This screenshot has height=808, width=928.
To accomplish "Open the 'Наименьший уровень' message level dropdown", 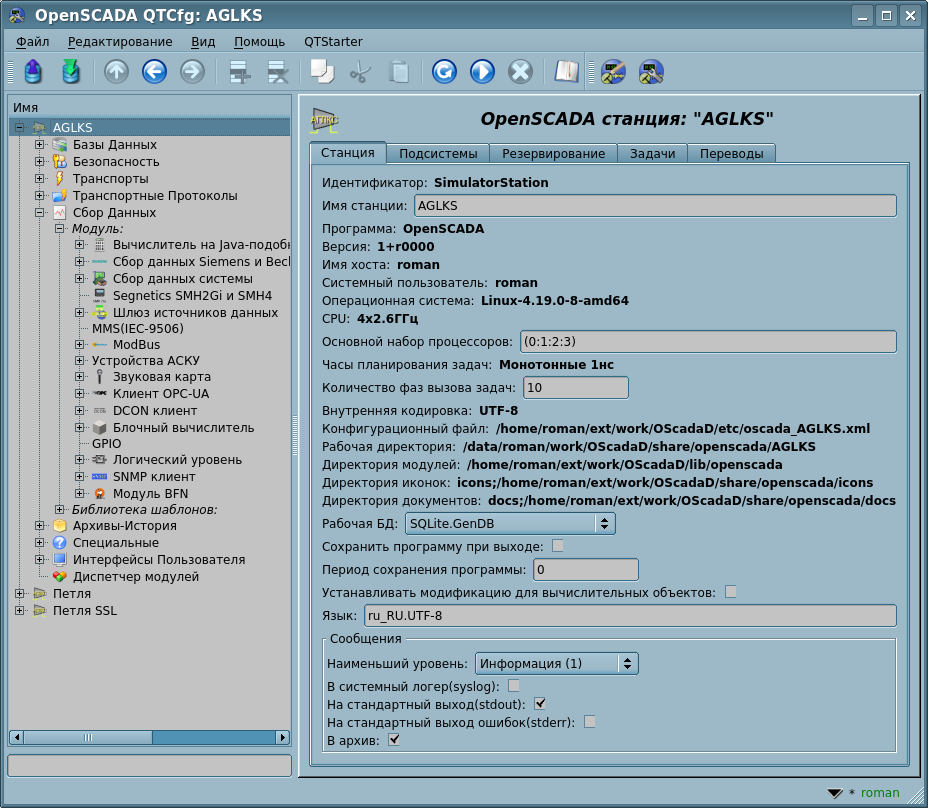I will 556,664.
